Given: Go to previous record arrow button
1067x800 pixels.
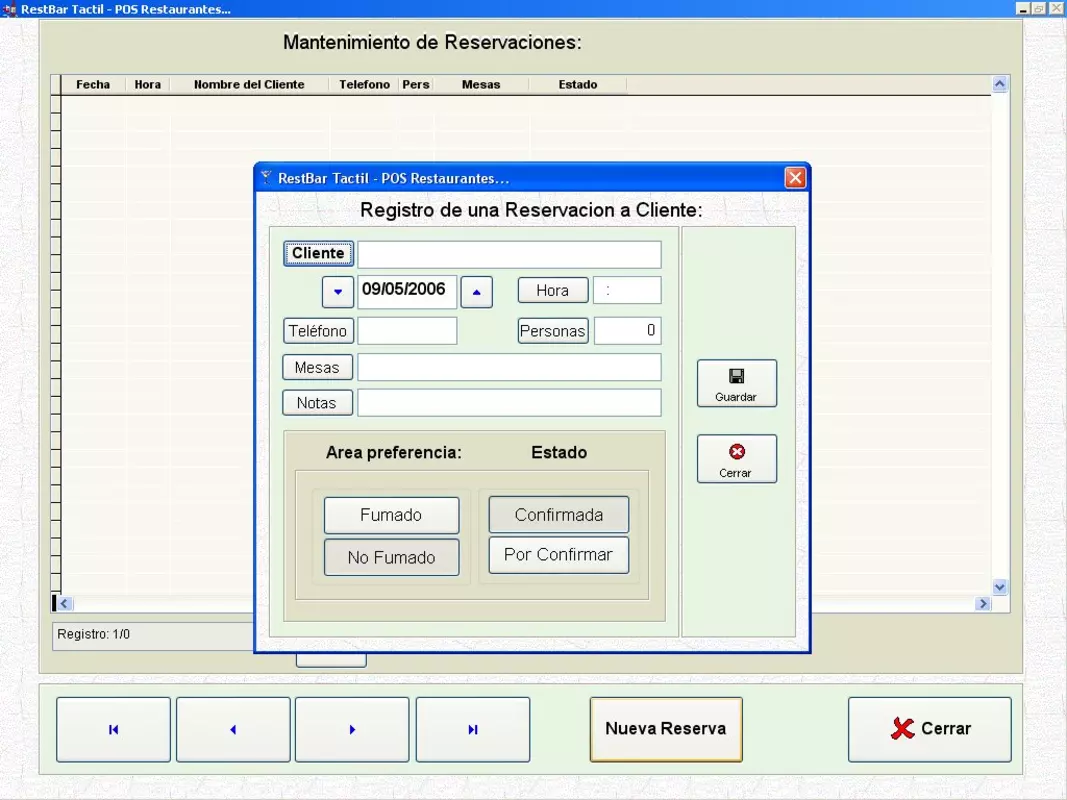Looking at the screenshot, I should click(x=233, y=729).
